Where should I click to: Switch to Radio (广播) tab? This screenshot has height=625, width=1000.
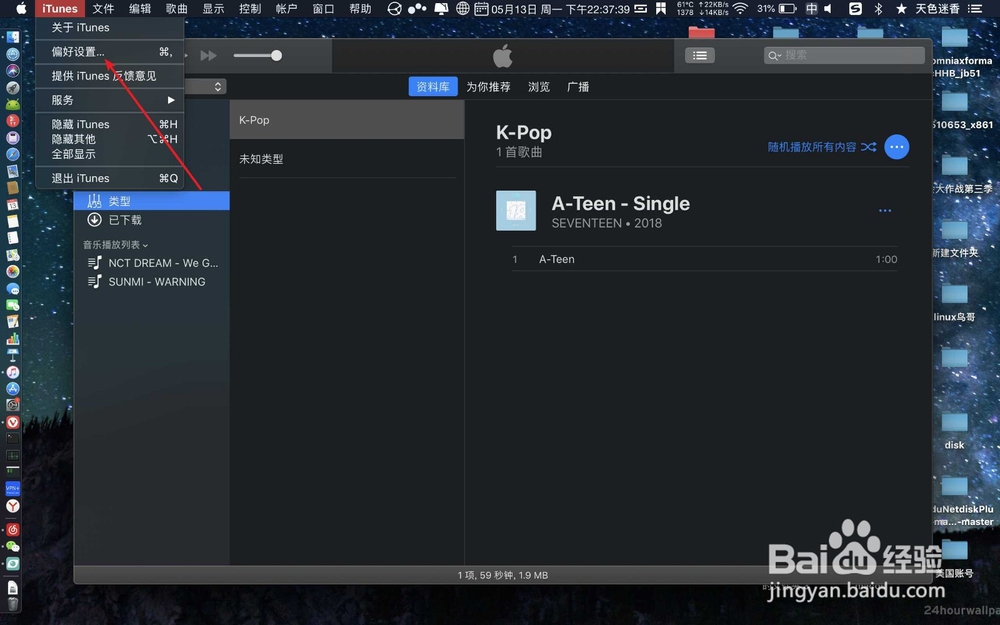point(578,87)
